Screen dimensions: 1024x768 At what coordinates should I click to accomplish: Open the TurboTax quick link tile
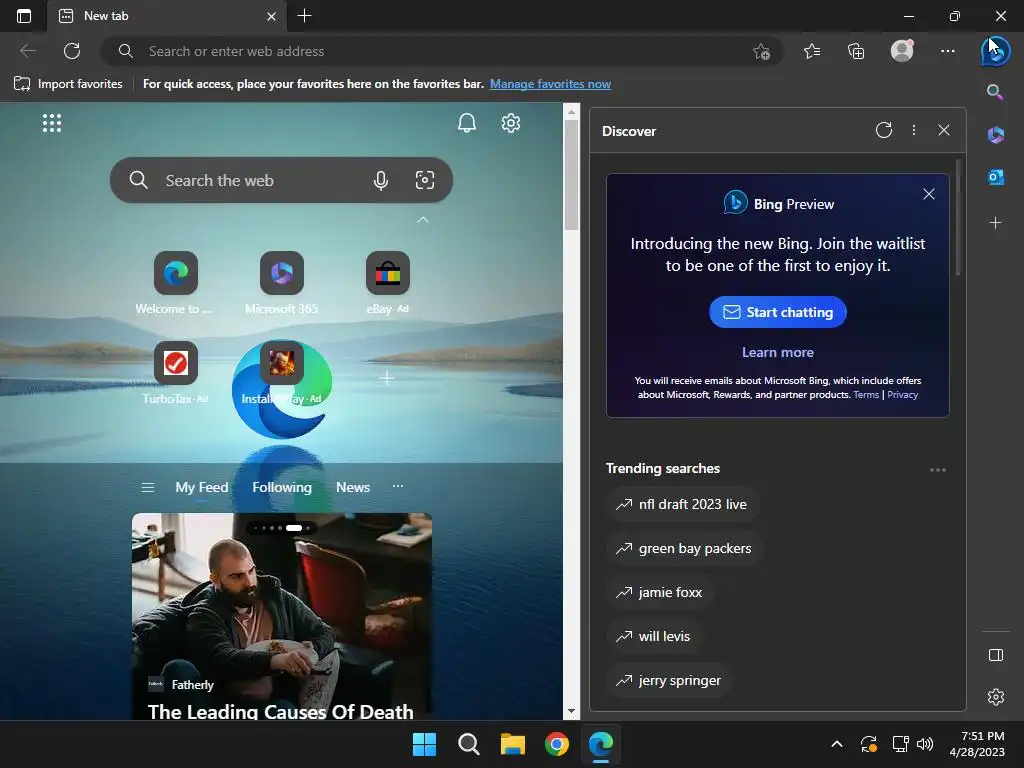tap(176, 373)
